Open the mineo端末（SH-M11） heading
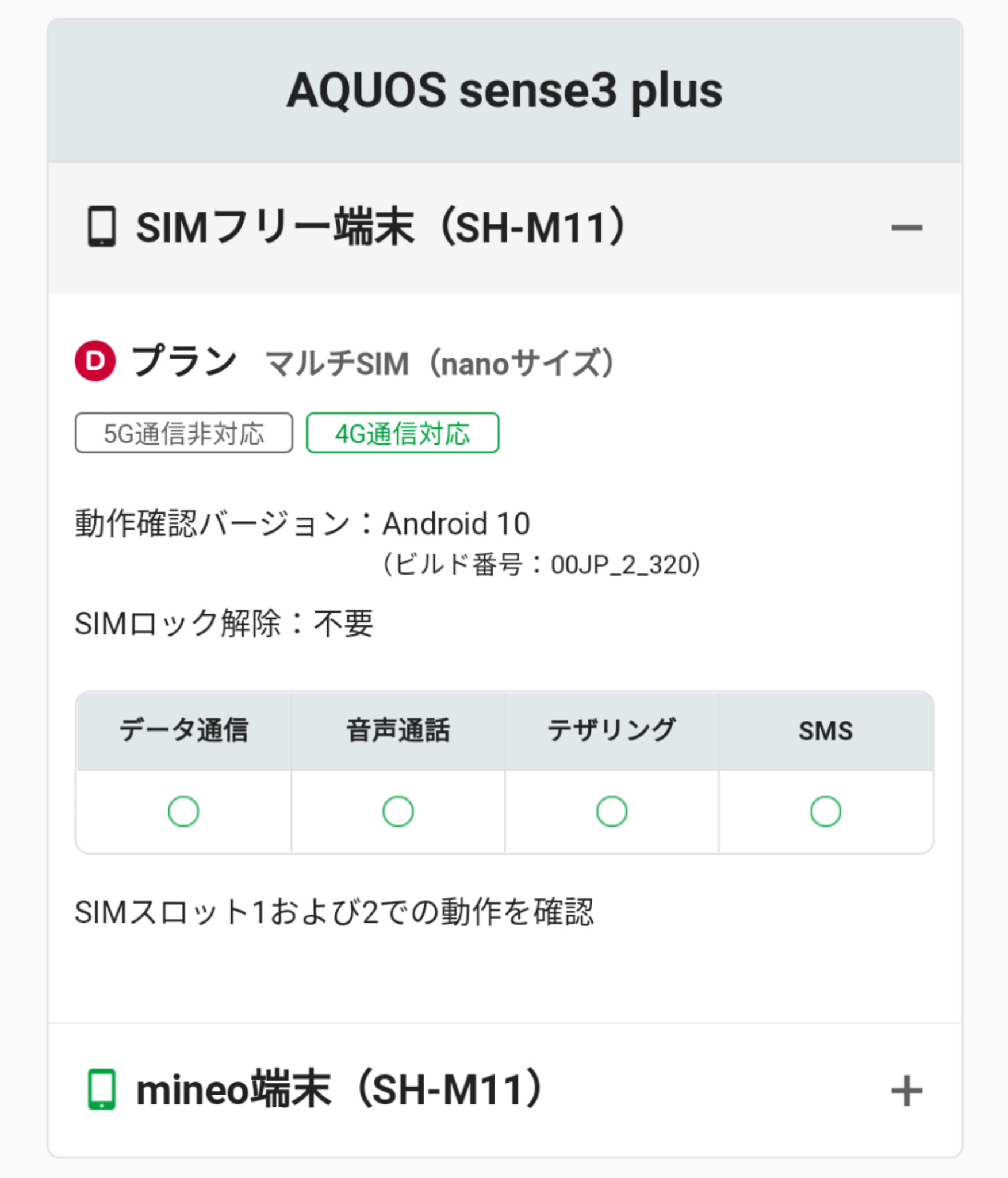The width and height of the screenshot is (1008, 1178). pyautogui.click(x=339, y=1089)
